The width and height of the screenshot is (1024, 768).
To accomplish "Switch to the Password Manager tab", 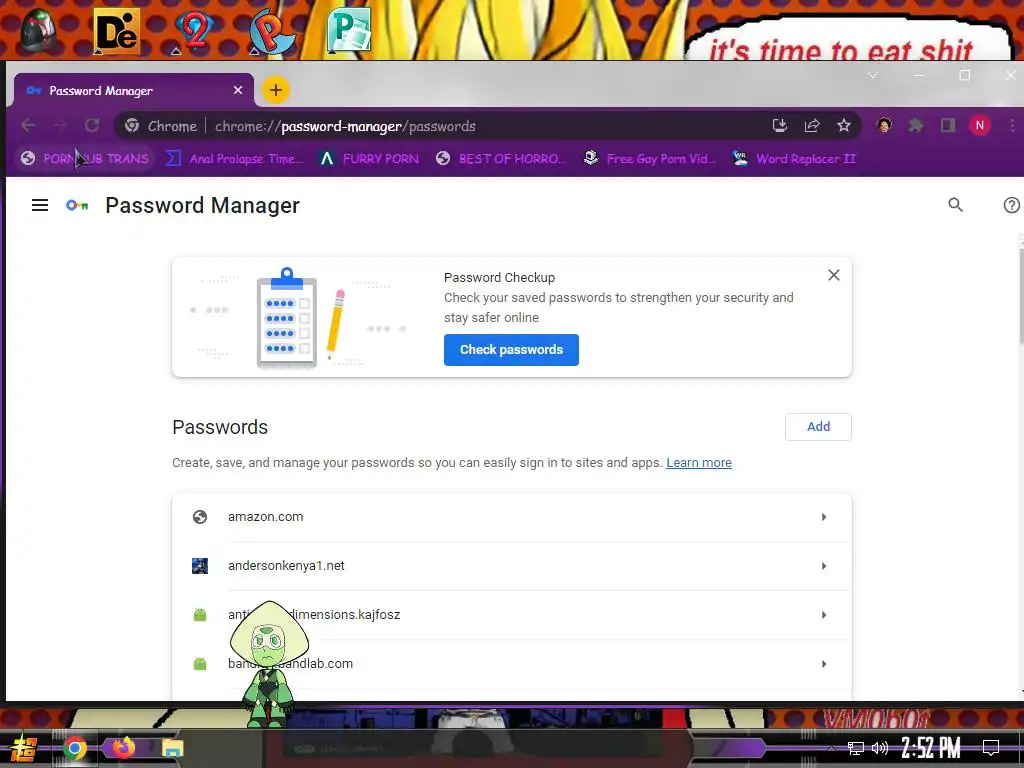I will click(133, 90).
